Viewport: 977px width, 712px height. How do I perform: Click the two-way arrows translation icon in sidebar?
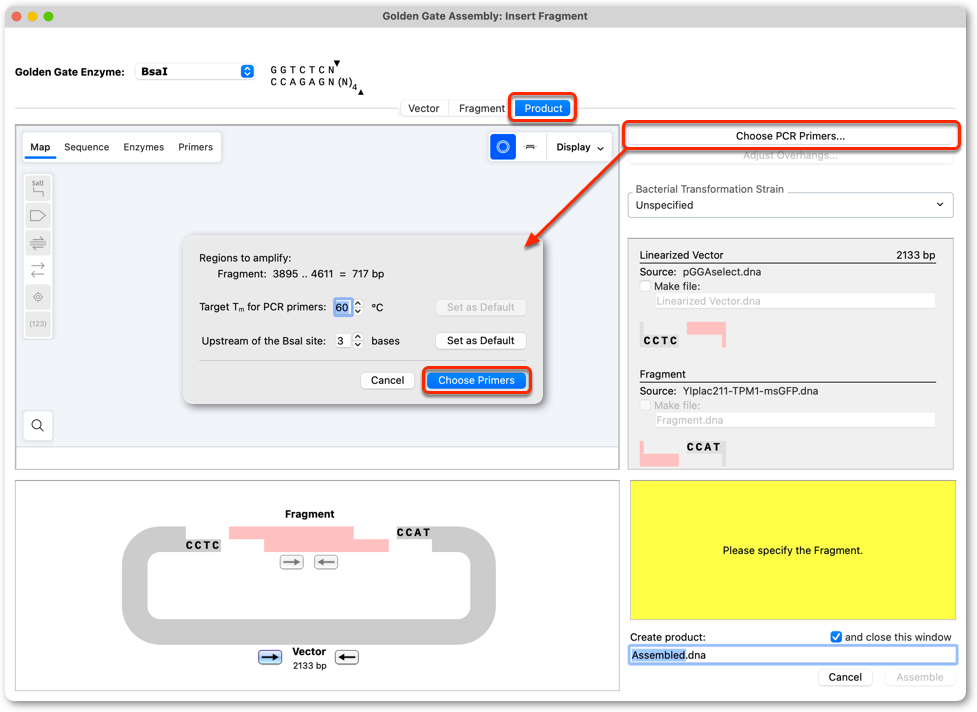coord(38,270)
